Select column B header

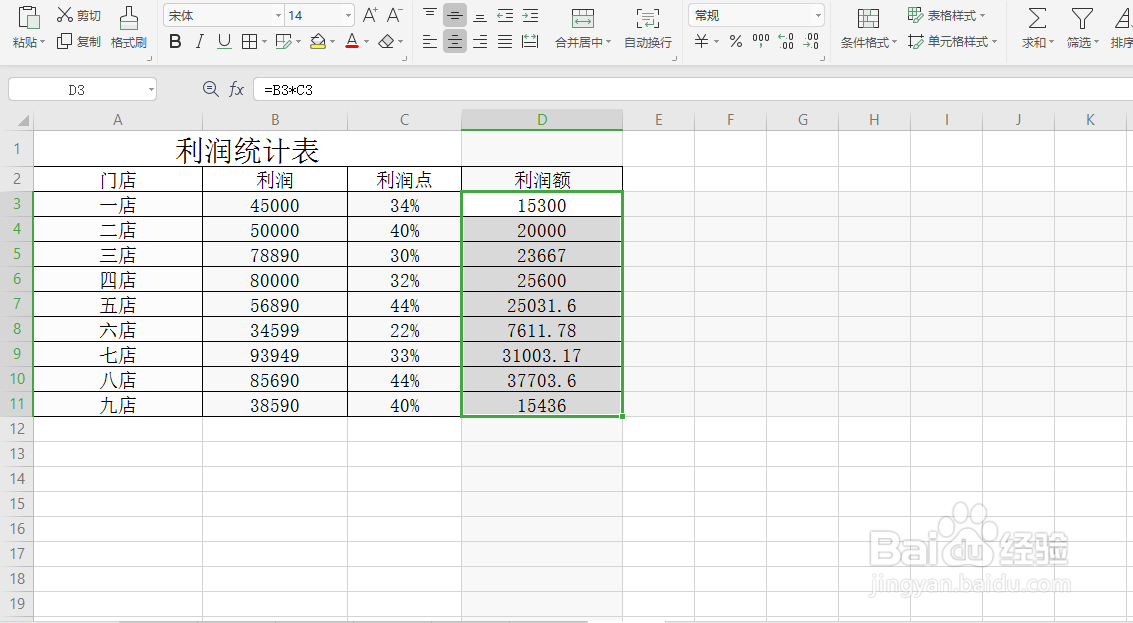pos(275,120)
